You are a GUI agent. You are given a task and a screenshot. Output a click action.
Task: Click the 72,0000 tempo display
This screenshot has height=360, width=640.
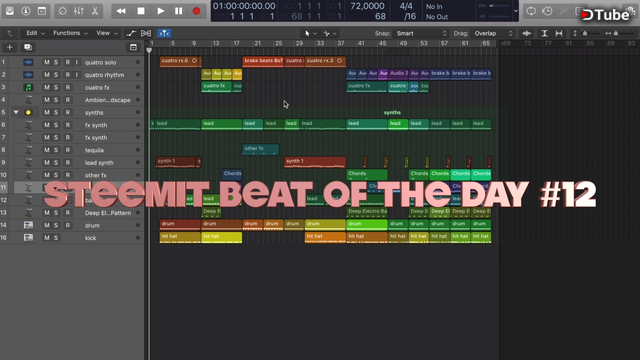[367, 6]
